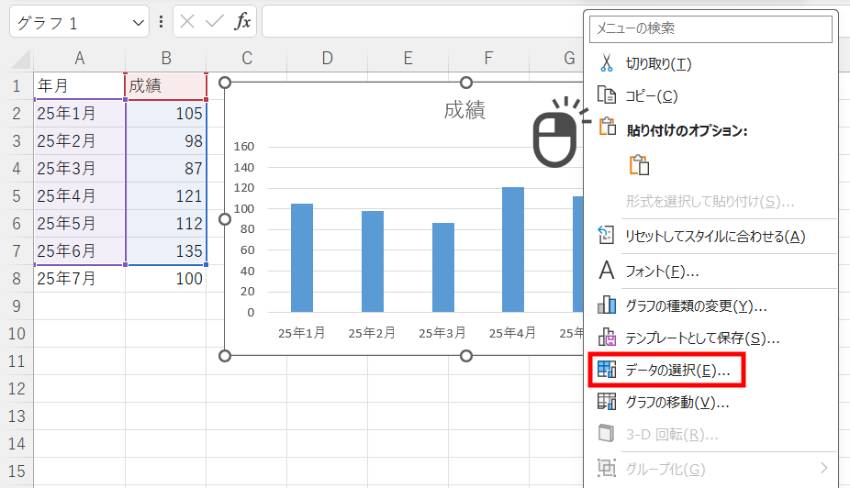The width and height of the screenshot is (850, 488).
Task: Select column D header
Action: tap(327, 58)
